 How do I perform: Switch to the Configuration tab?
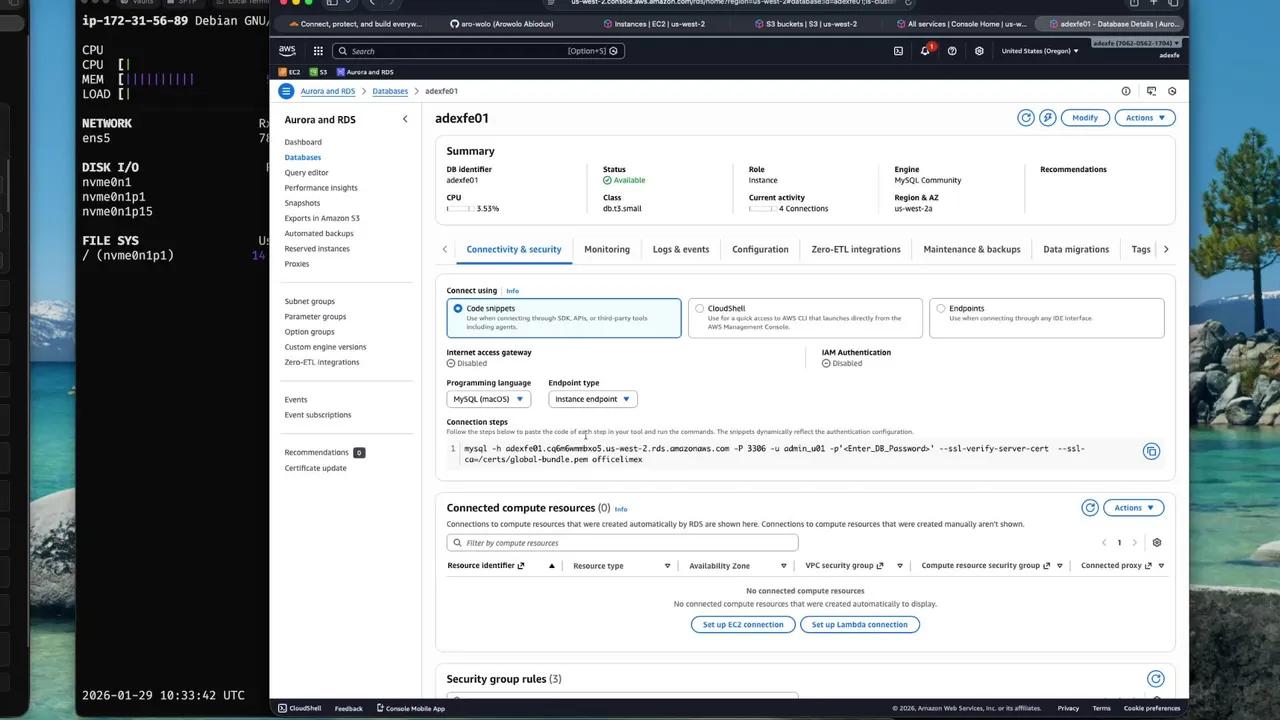pyautogui.click(x=760, y=249)
